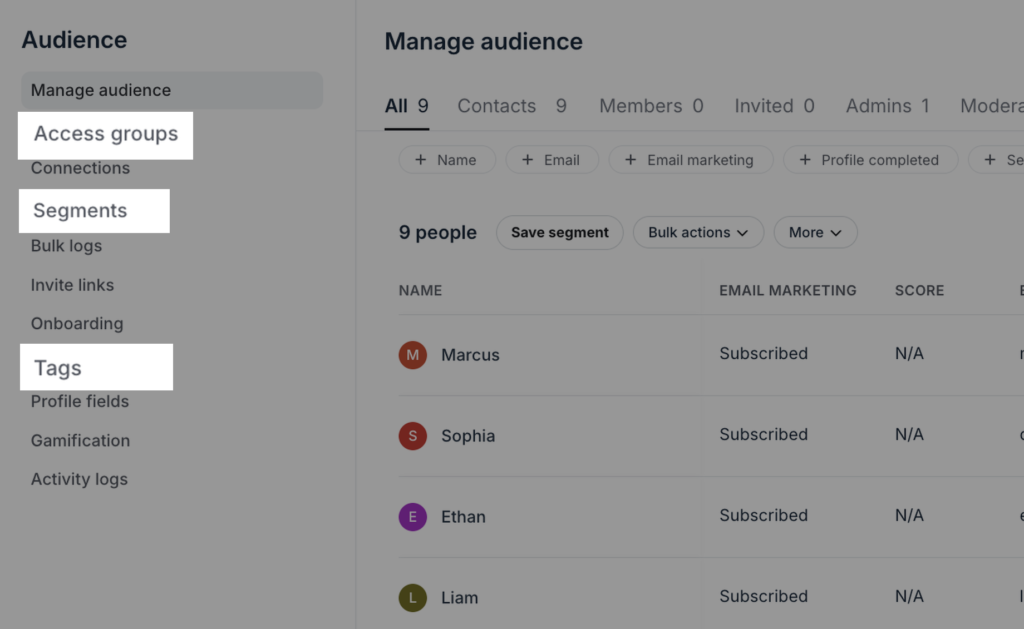Go to Gamification settings

[x=80, y=440]
